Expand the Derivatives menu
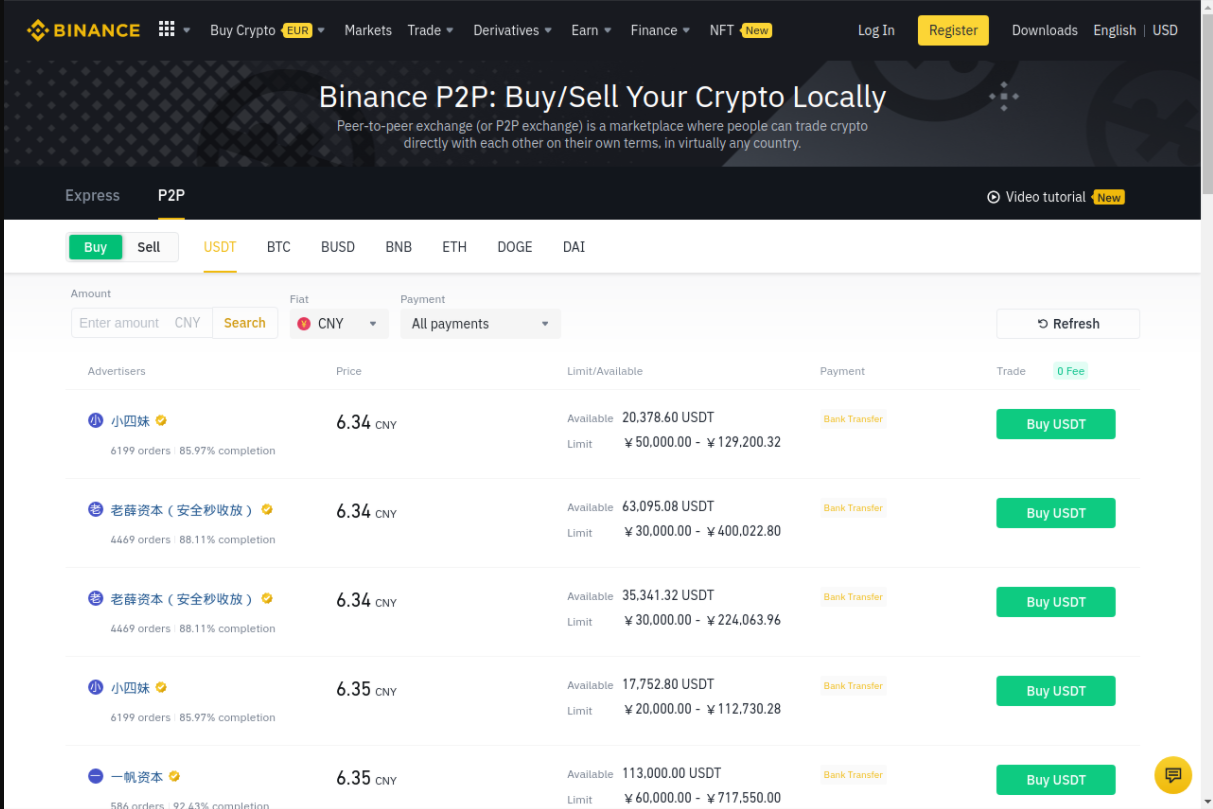 tap(513, 30)
